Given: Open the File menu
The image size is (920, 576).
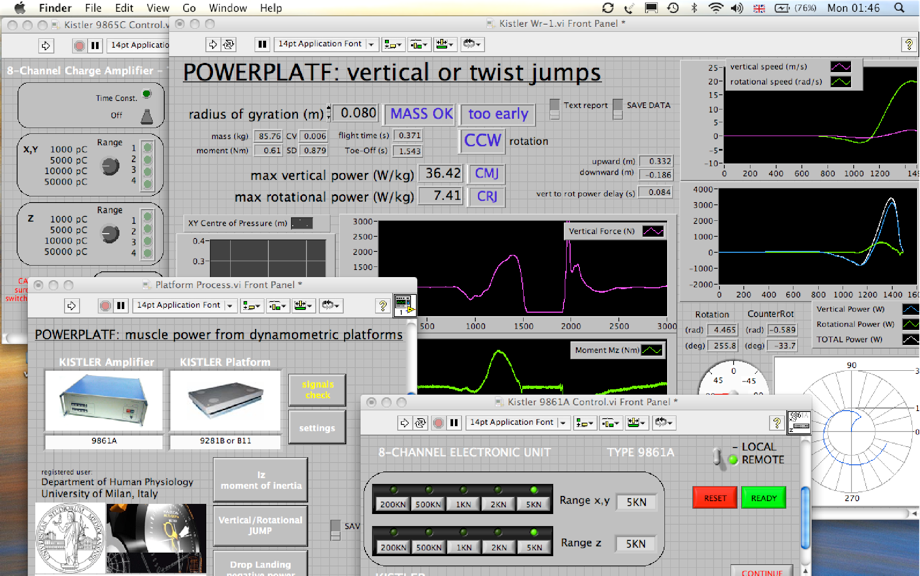Looking at the screenshot, I should coord(93,8).
